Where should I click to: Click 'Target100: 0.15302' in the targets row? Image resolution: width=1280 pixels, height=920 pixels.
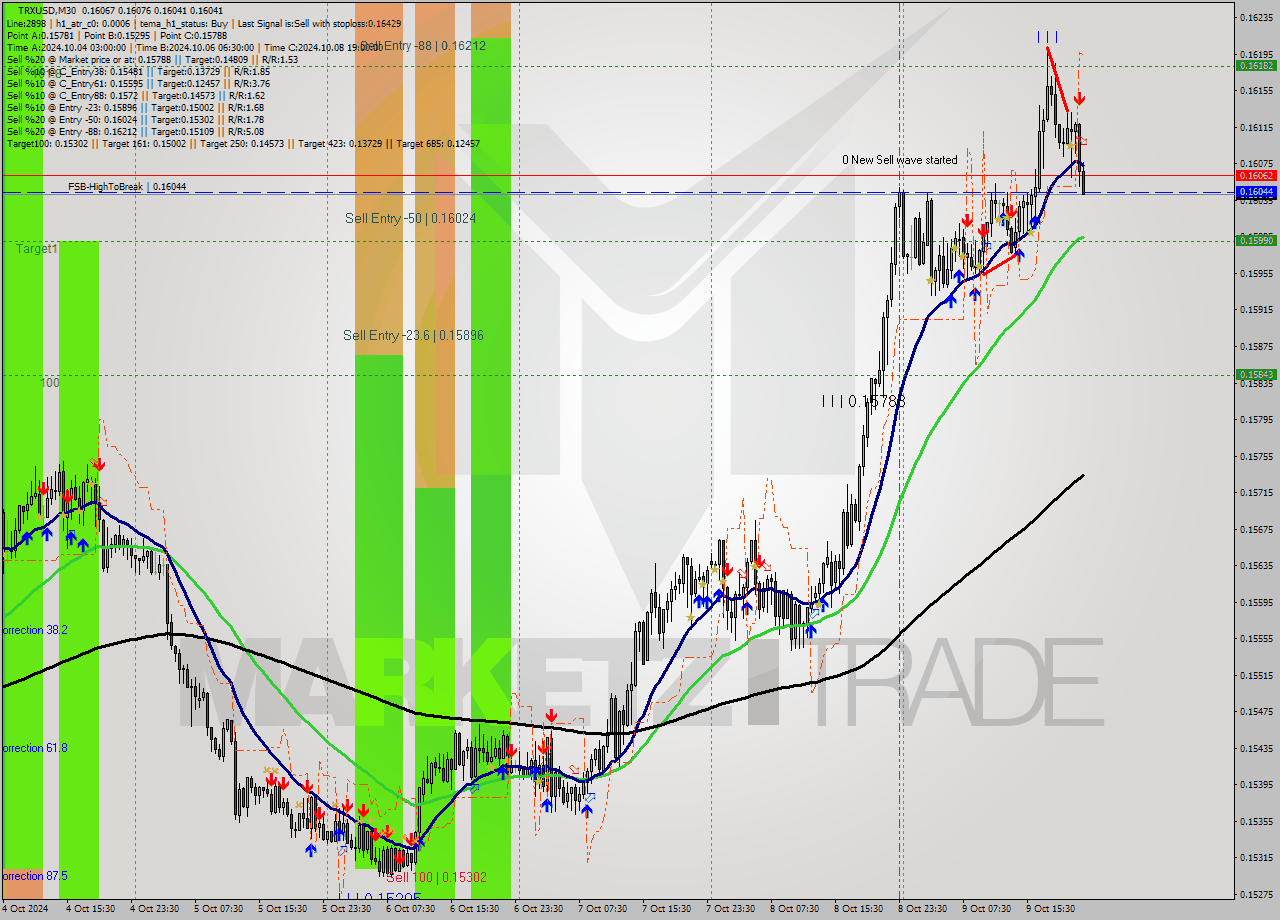49,143
